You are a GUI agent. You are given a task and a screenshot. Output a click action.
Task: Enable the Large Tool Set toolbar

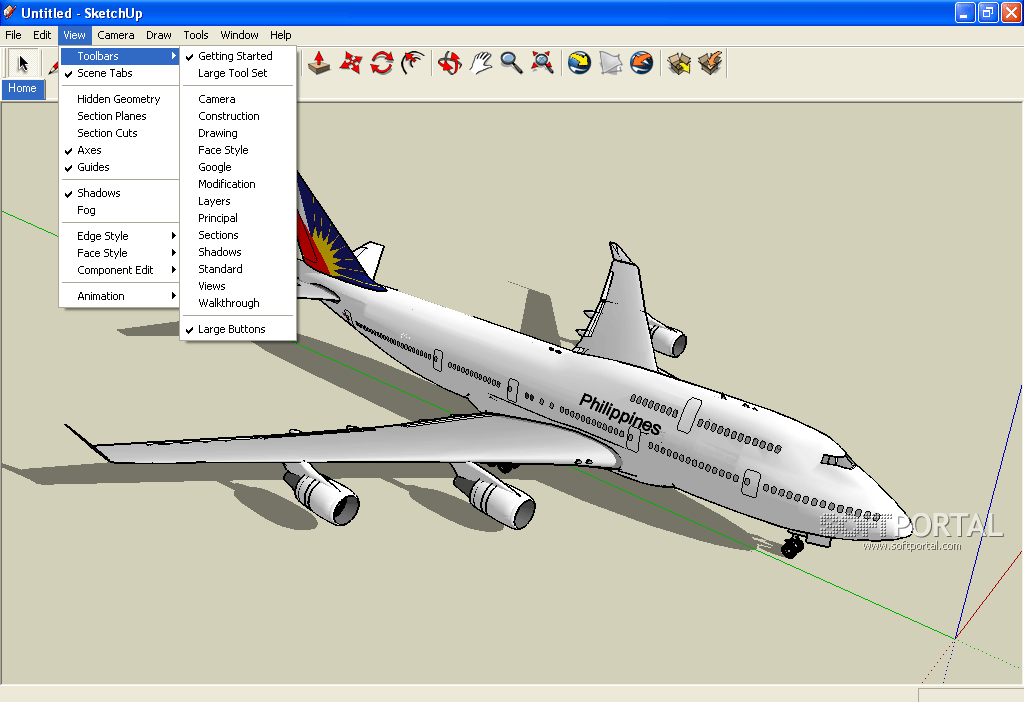point(238,73)
